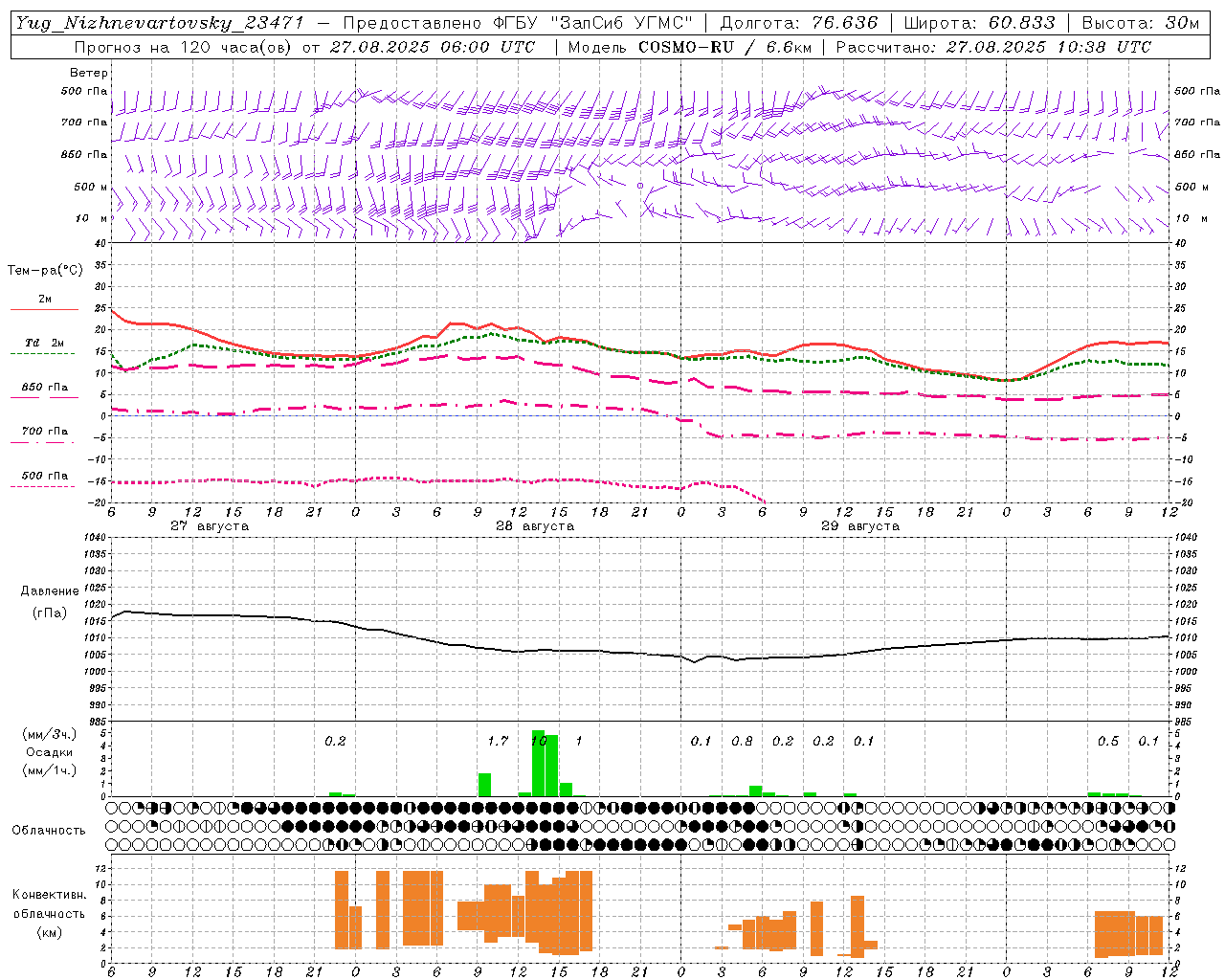Image resolution: width=1225 pixels, height=980 pixels.
Task: Click the Облачность row label
Action: 49,831
